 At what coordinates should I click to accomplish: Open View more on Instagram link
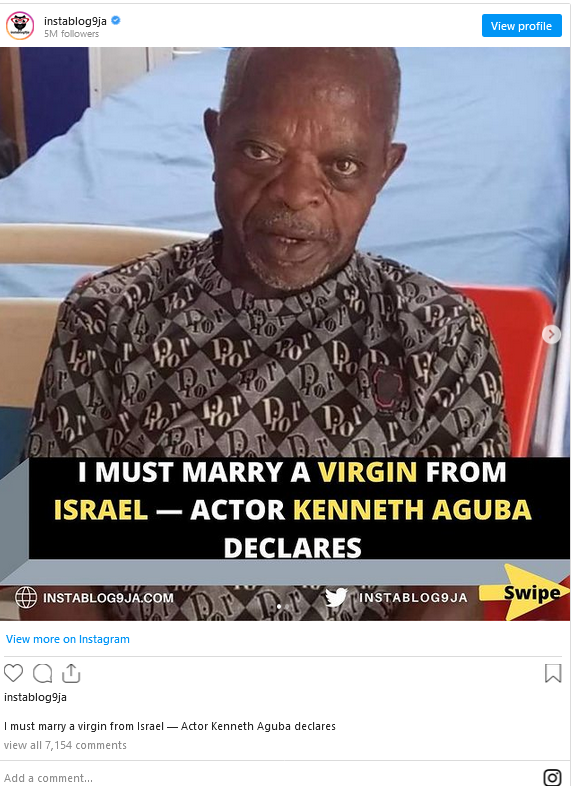pos(68,639)
